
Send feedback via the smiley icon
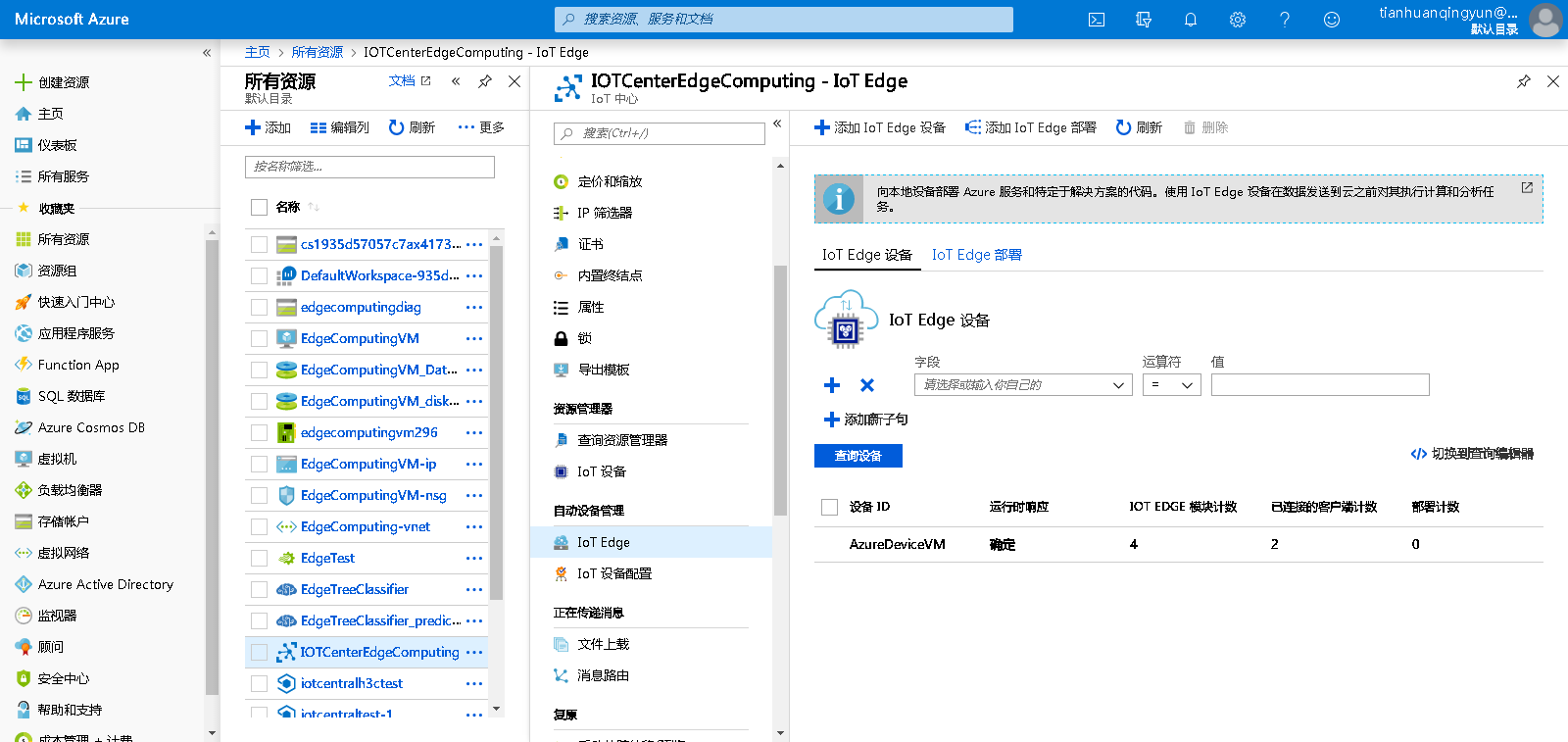[1332, 20]
